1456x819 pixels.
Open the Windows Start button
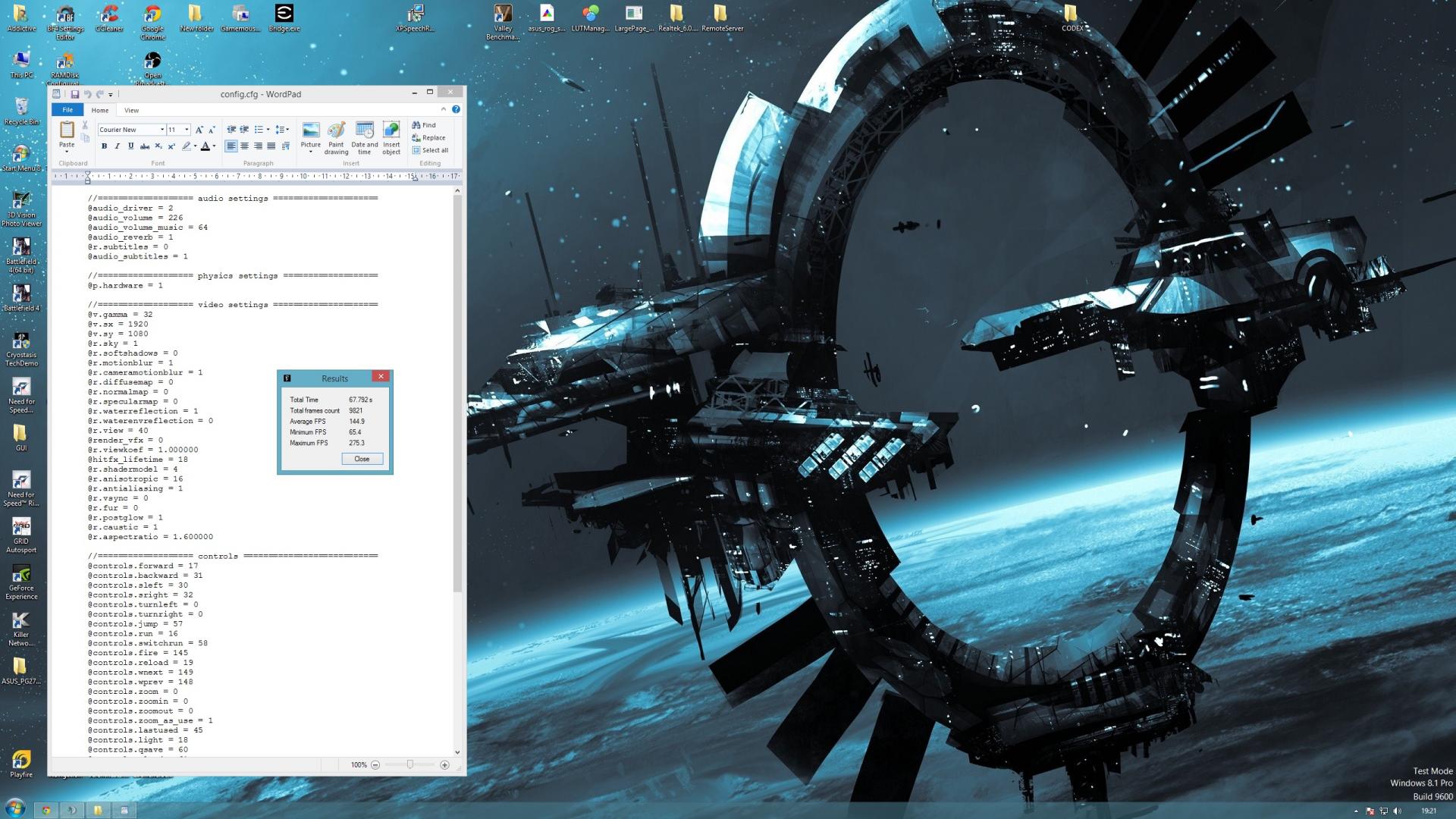(x=14, y=808)
